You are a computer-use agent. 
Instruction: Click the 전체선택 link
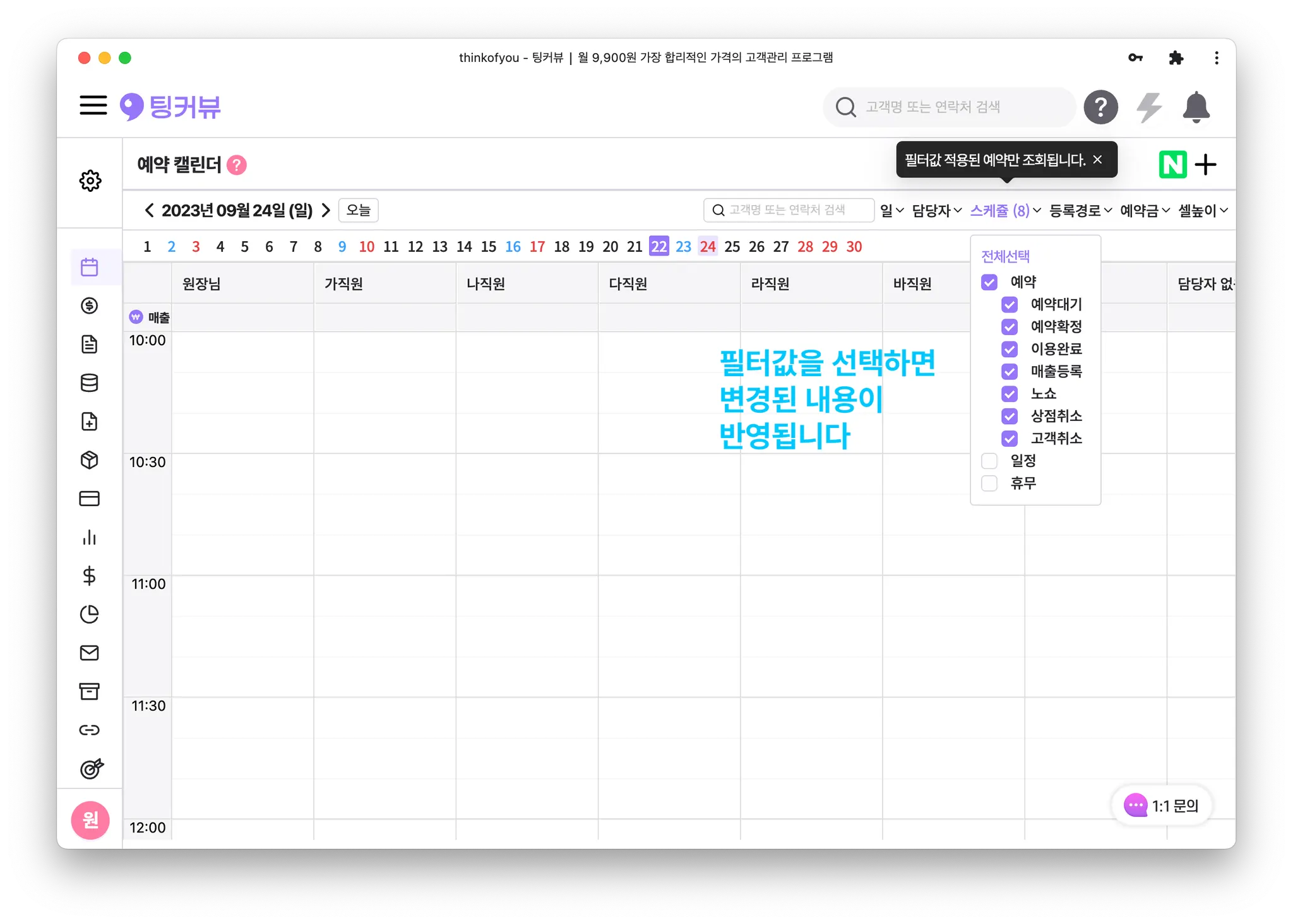[1005, 256]
